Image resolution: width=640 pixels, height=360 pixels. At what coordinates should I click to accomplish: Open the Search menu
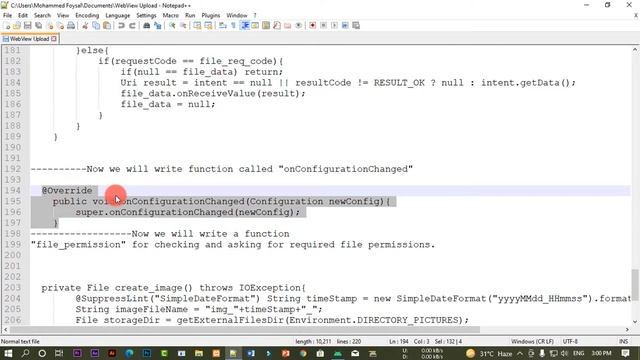[42, 16]
